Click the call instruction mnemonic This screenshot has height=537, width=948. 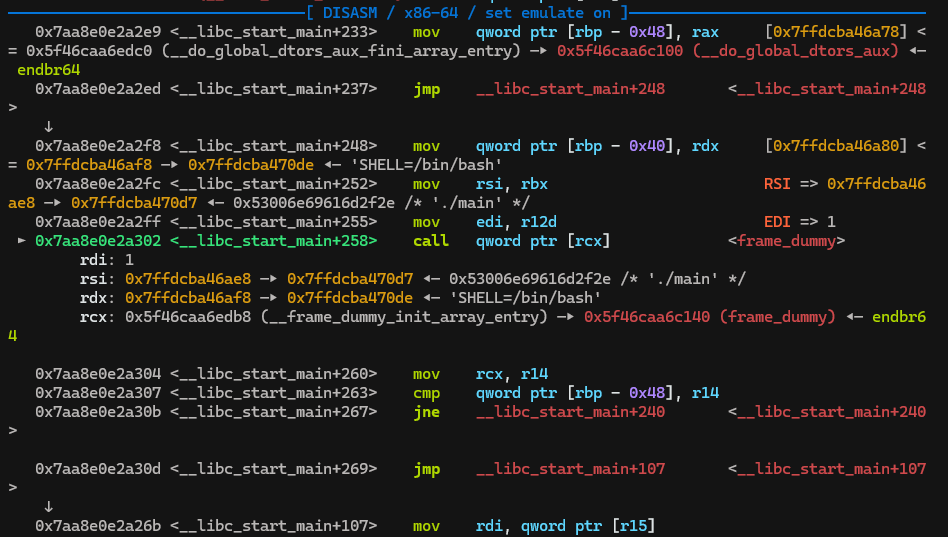431,241
